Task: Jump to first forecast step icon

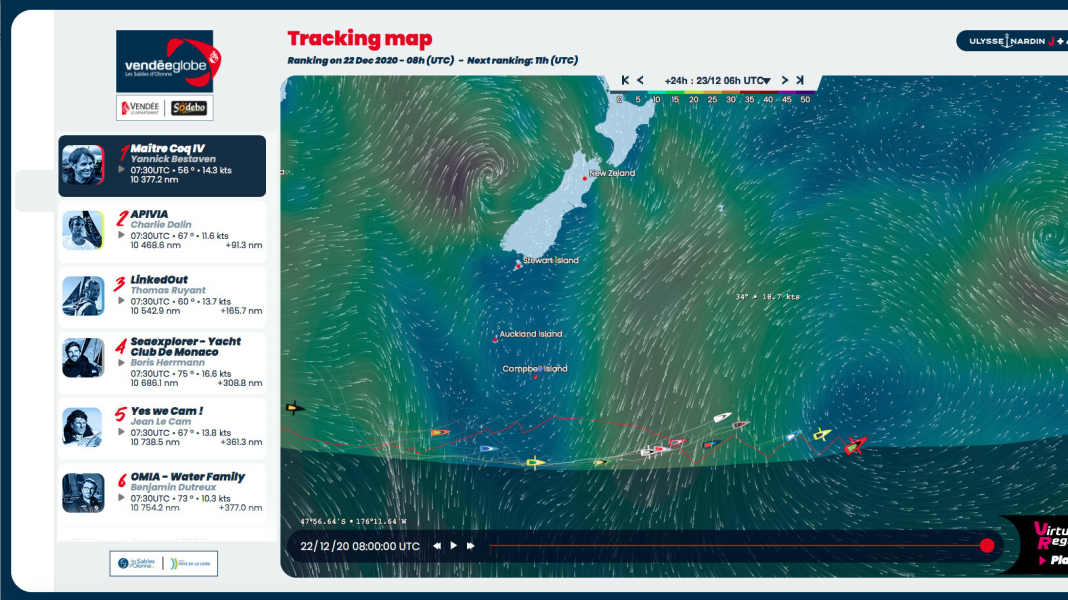Action: coord(625,80)
